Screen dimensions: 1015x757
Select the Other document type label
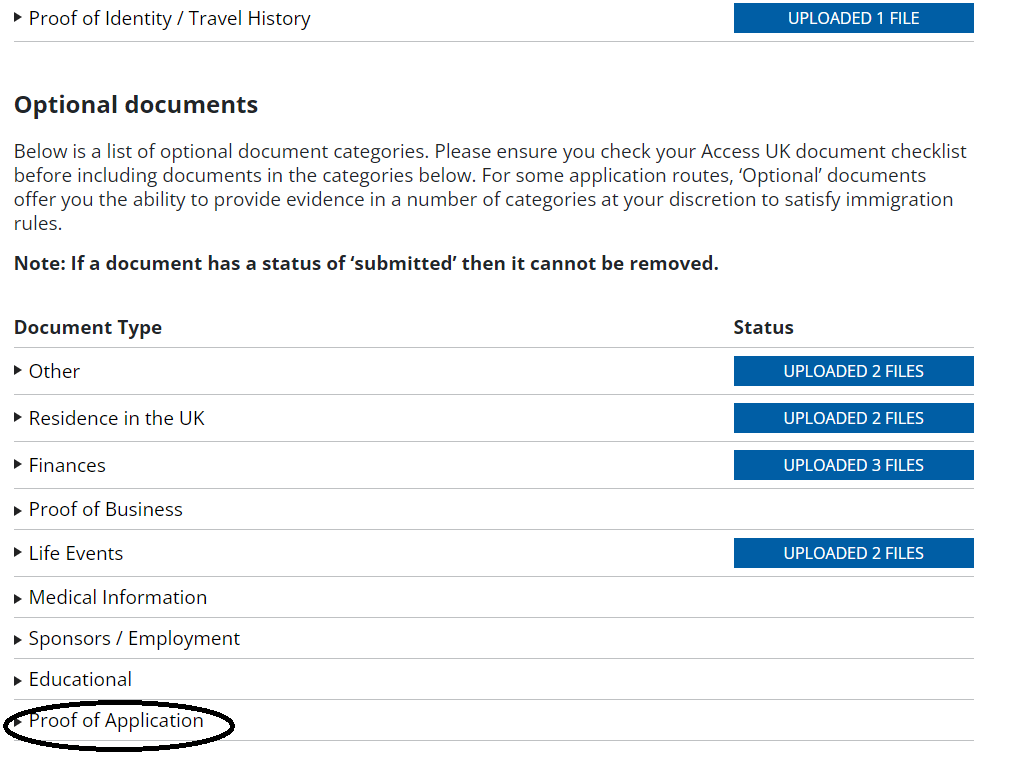pos(54,371)
